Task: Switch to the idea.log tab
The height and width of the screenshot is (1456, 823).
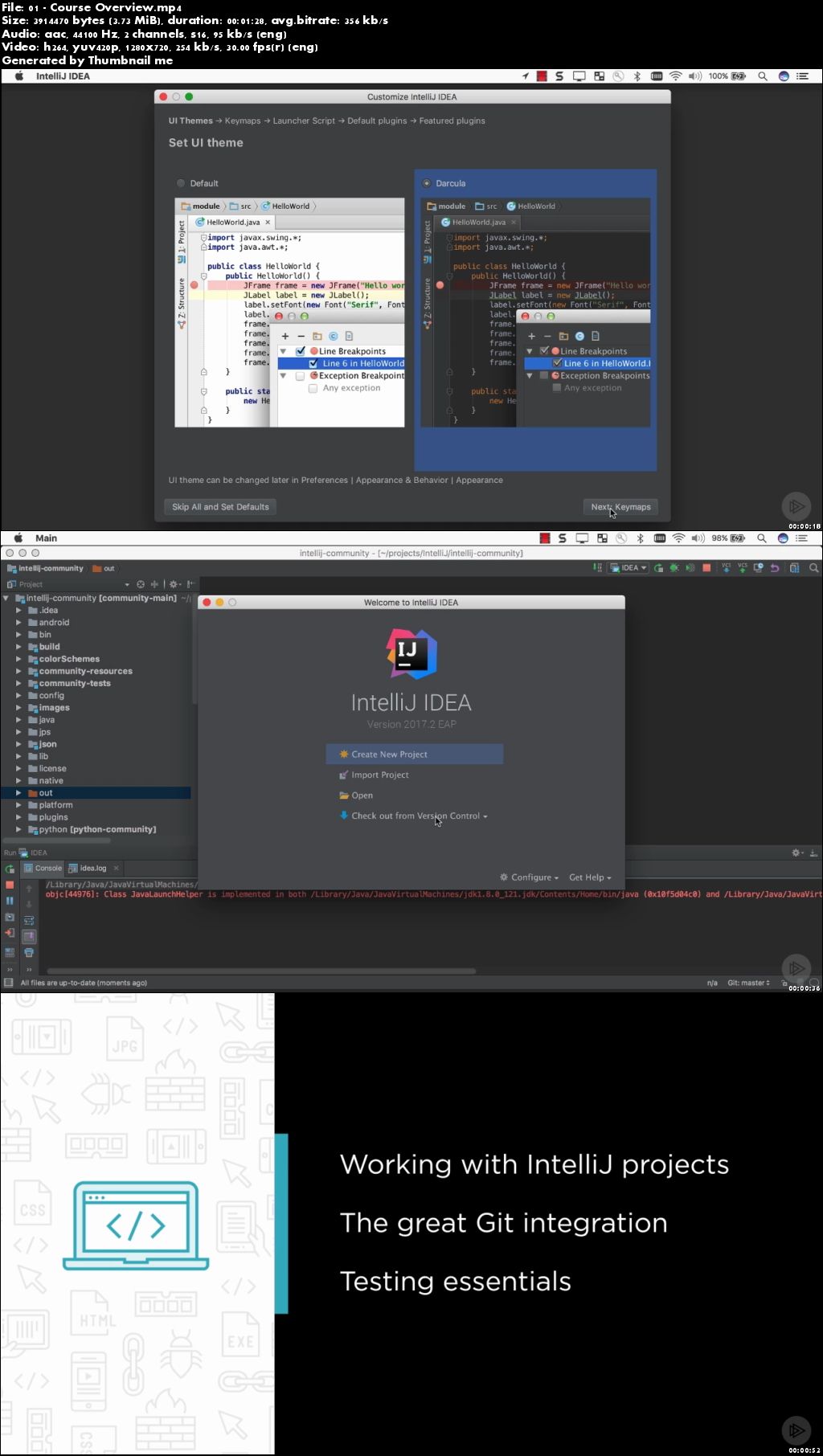Action: (x=87, y=869)
